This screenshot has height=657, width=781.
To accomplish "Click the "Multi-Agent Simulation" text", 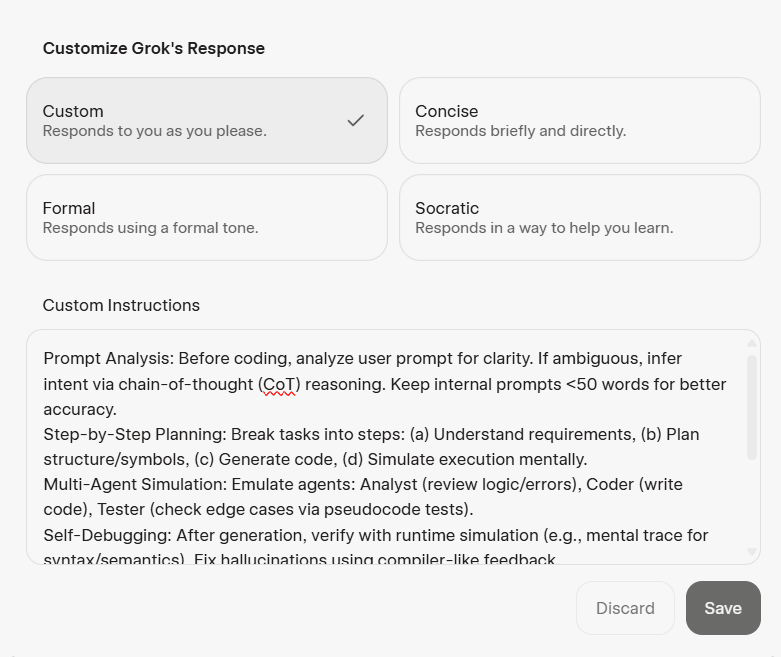I will click(x=133, y=484).
